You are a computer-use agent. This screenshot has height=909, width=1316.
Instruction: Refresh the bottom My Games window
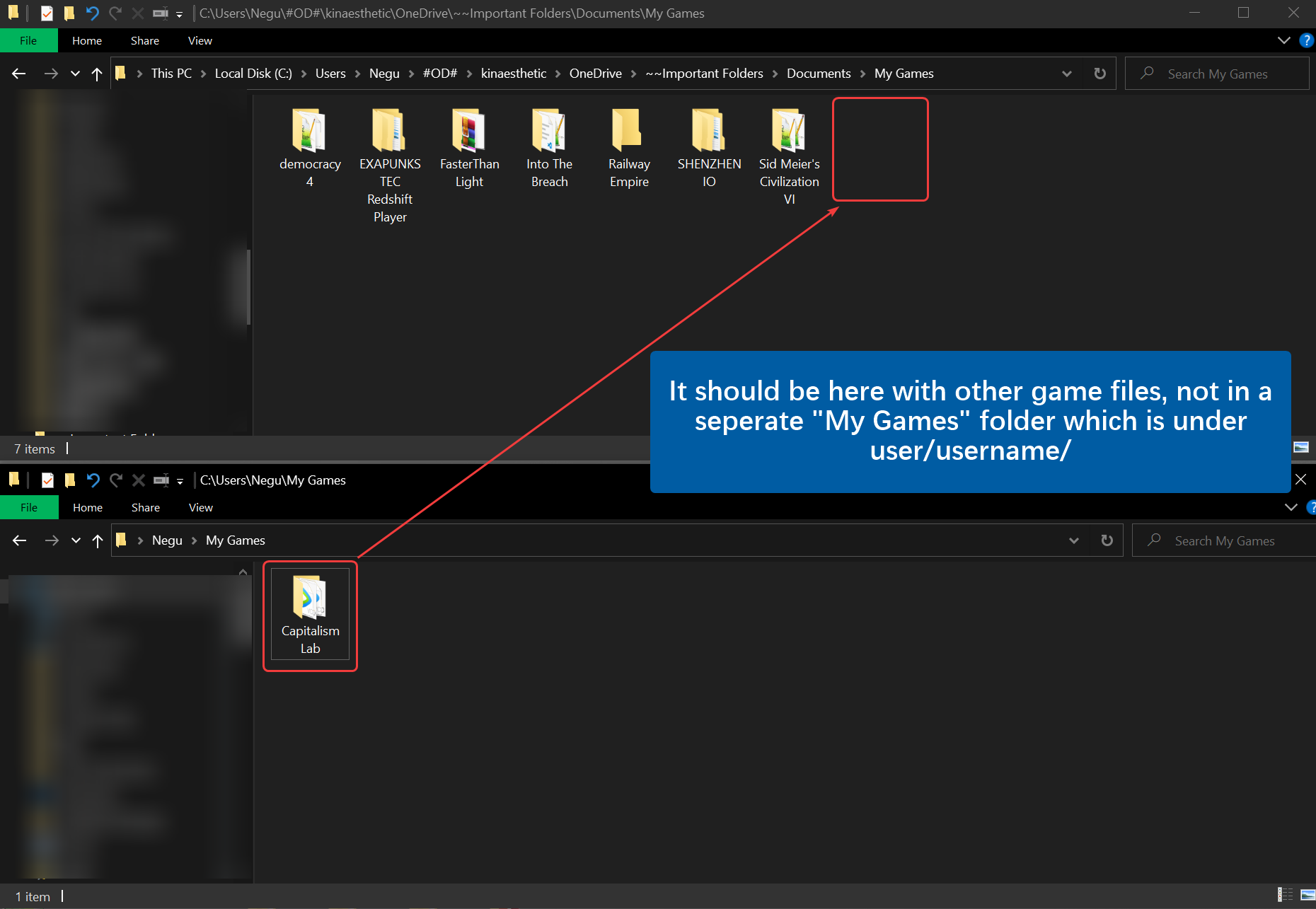pyautogui.click(x=1107, y=540)
